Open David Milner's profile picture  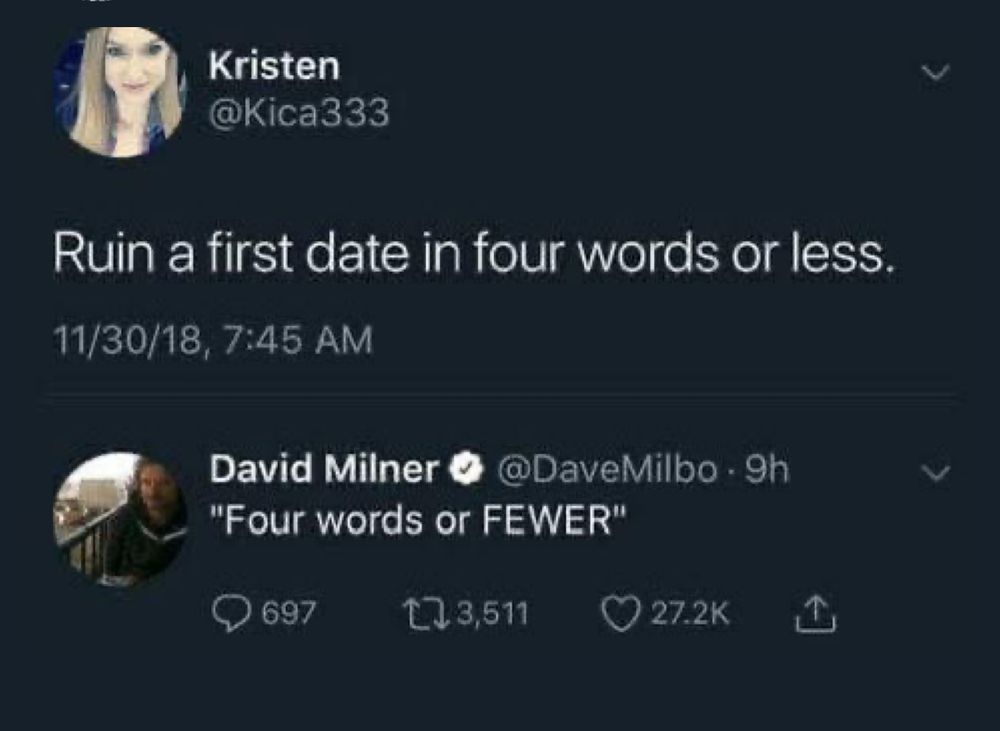pyautogui.click(x=121, y=519)
